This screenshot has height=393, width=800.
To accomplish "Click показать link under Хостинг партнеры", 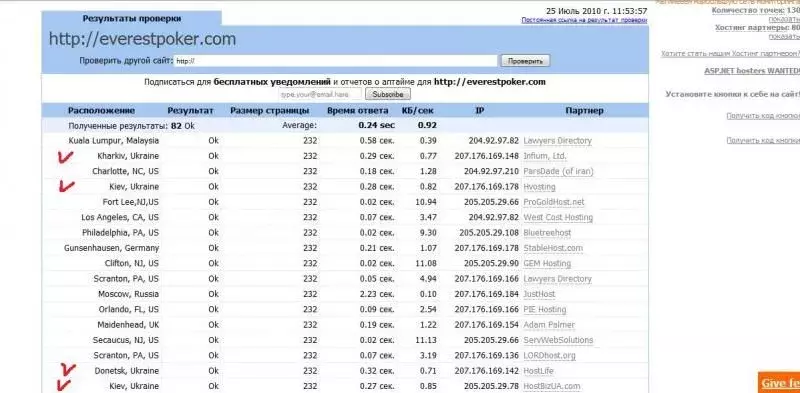I will [784, 36].
